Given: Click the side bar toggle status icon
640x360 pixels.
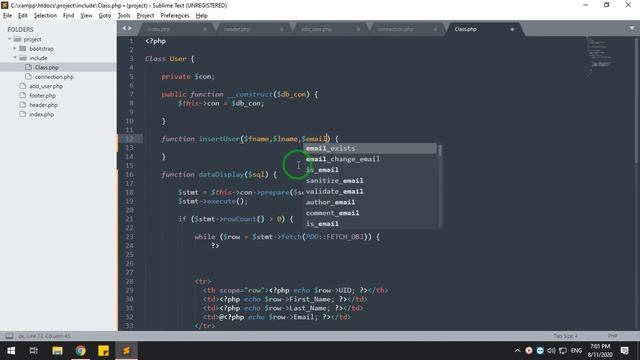Looking at the screenshot, I should tap(9, 336).
